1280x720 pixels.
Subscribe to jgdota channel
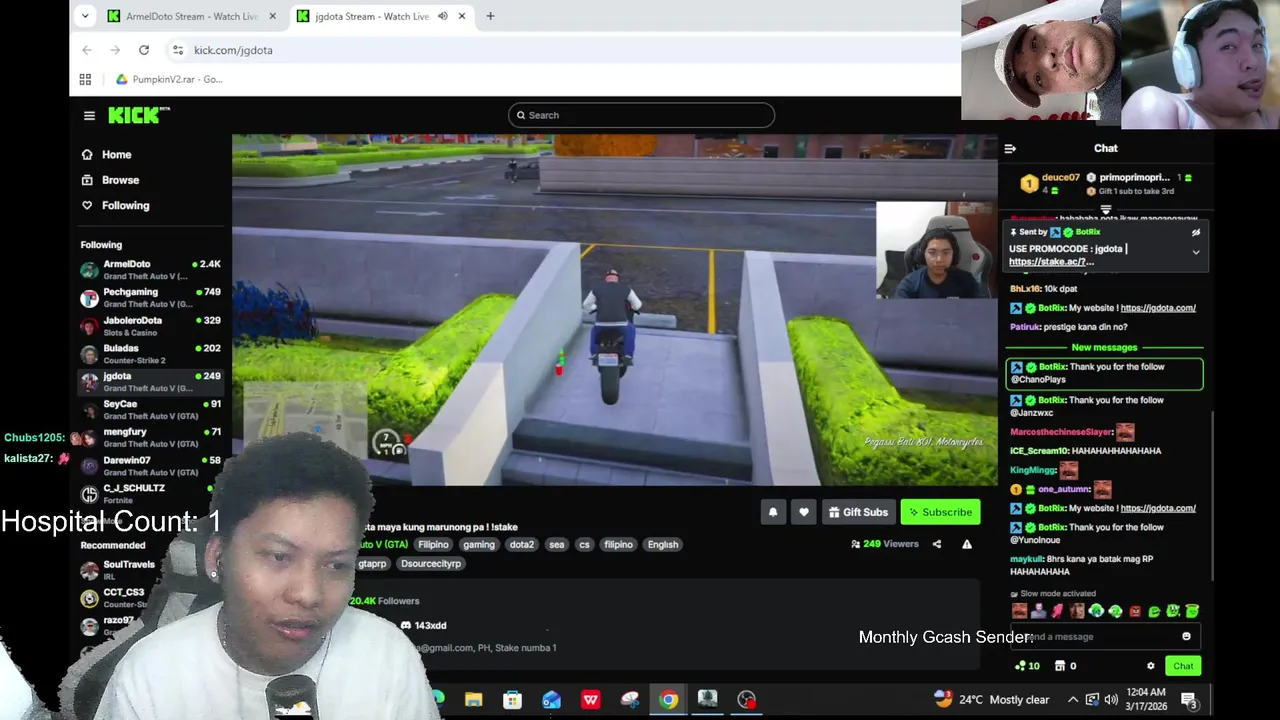(940, 512)
